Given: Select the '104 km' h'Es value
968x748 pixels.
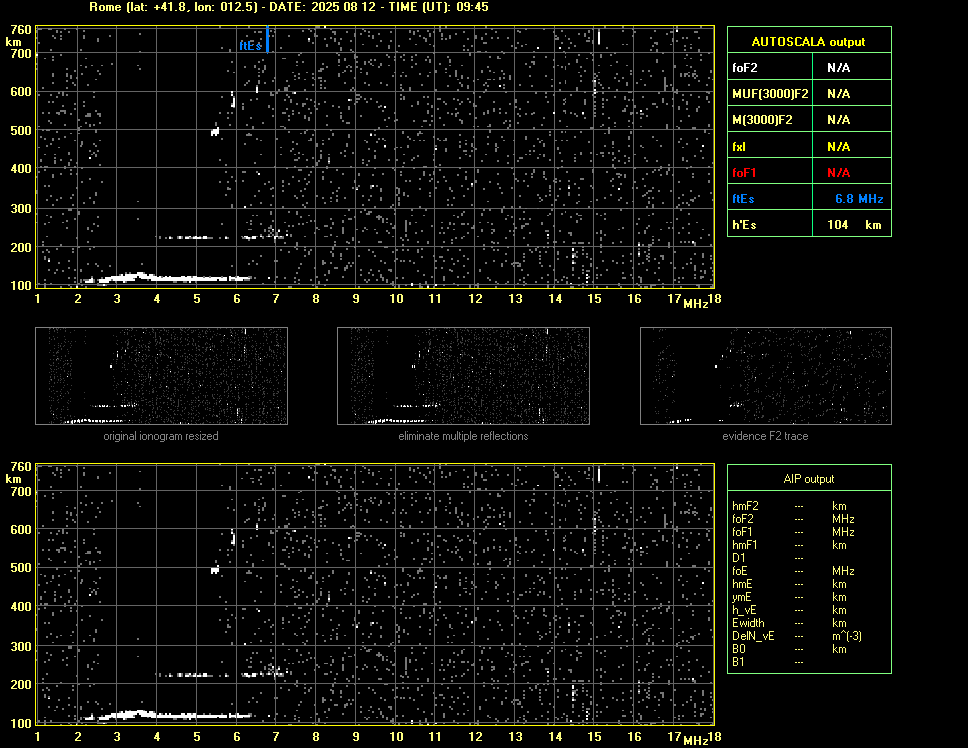Looking at the screenshot, I should (854, 225).
